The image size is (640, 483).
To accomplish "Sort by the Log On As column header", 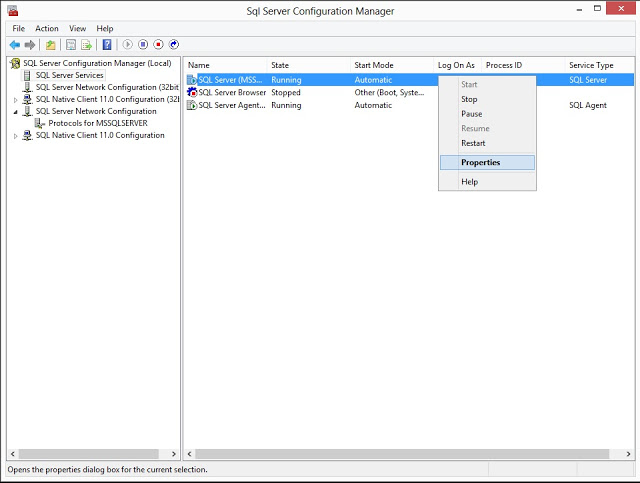I will pyautogui.click(x=458, y=65).
